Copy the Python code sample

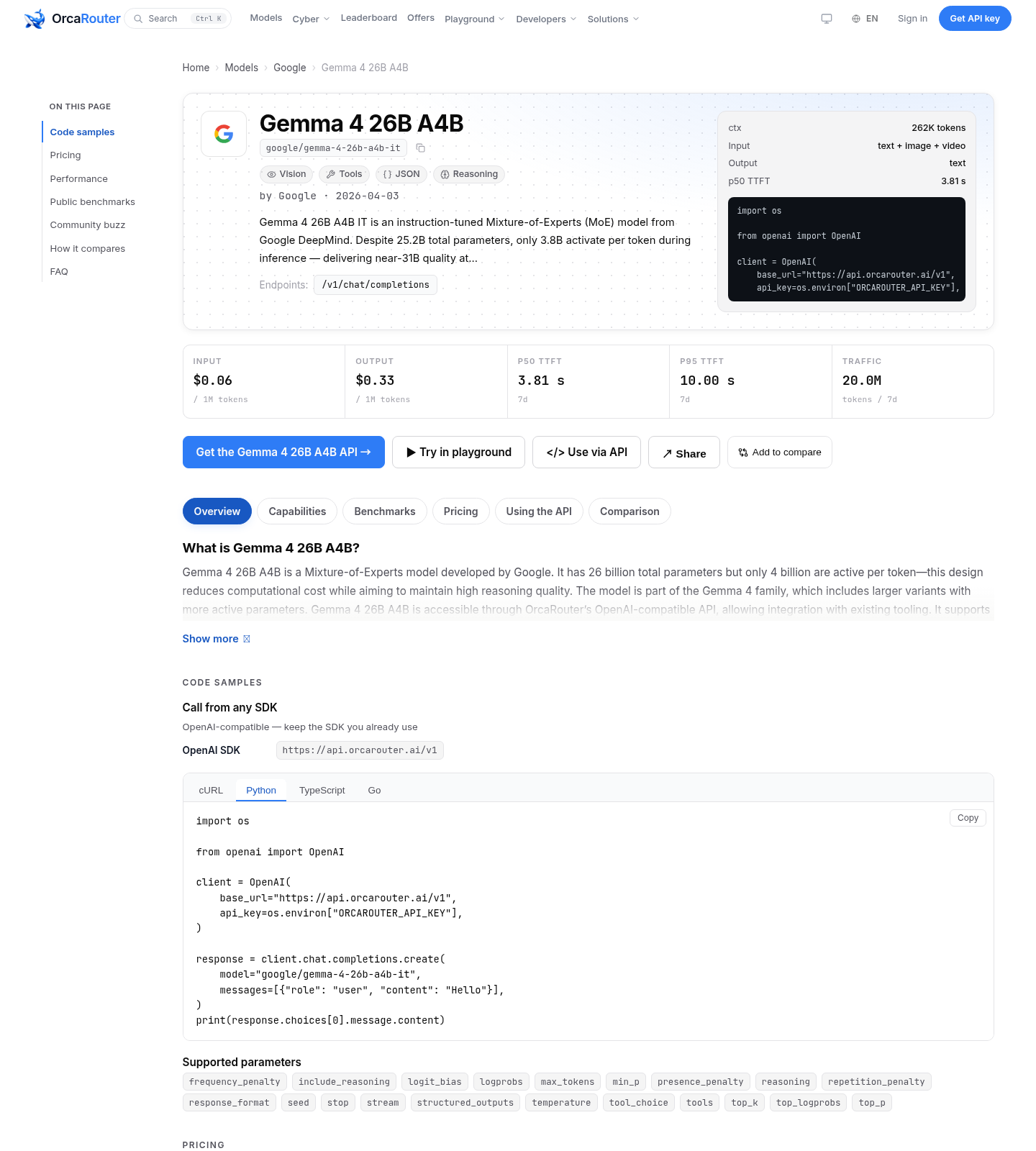click(968, 818)
